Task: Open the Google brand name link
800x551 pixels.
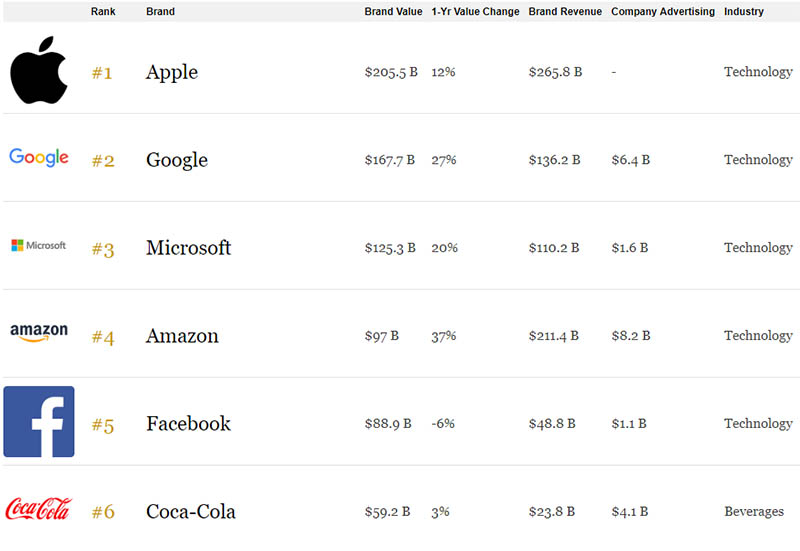Action: pyautogui.click(x=177, y=160)
